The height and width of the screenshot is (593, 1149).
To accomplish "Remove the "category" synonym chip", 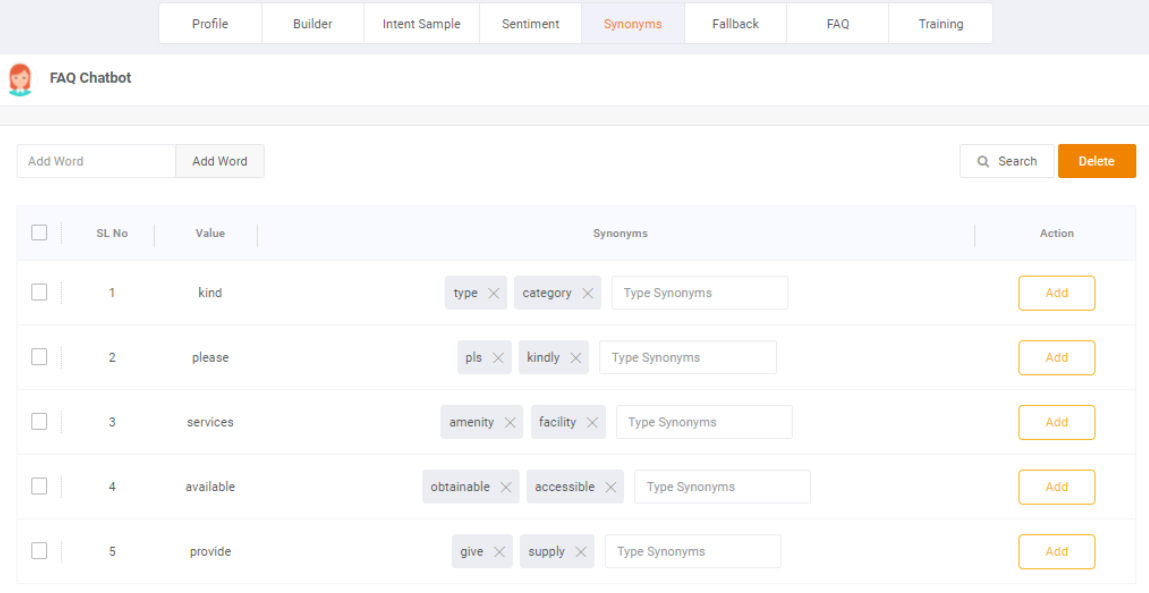I will coord(586,292).
